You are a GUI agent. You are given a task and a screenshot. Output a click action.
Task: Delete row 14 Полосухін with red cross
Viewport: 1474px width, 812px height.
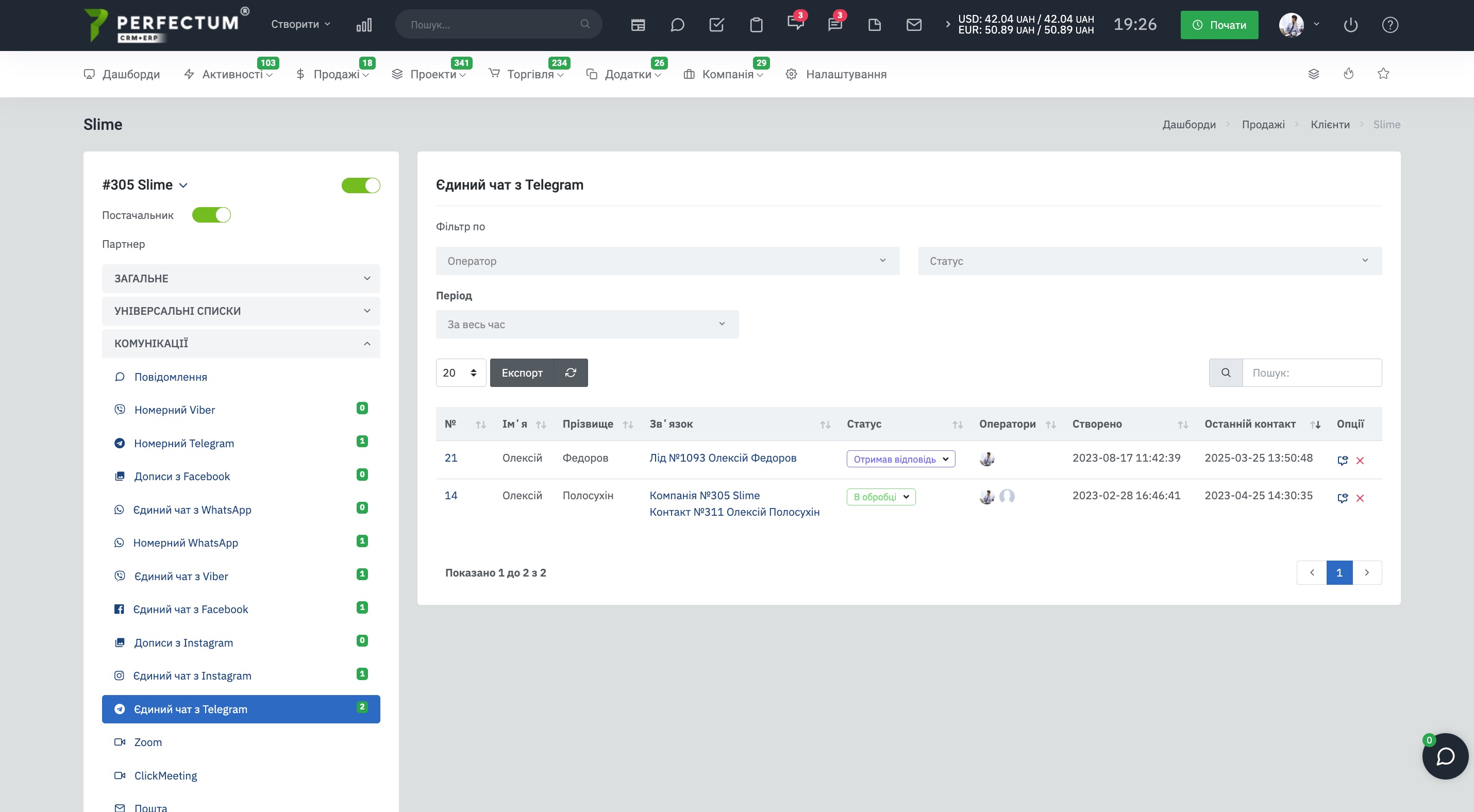point(1360,498)
